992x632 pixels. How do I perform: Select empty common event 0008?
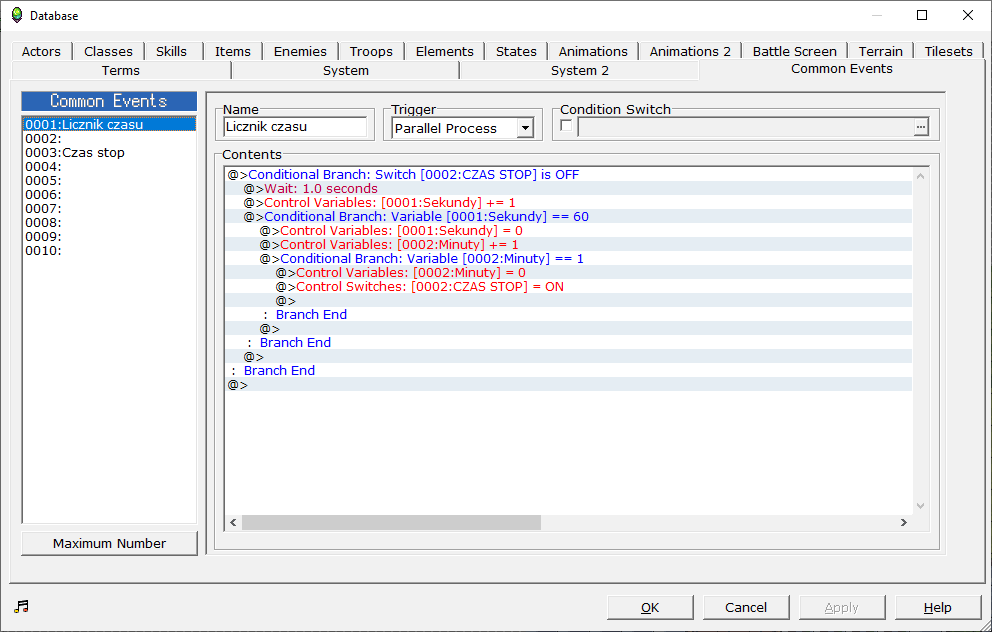109,223
